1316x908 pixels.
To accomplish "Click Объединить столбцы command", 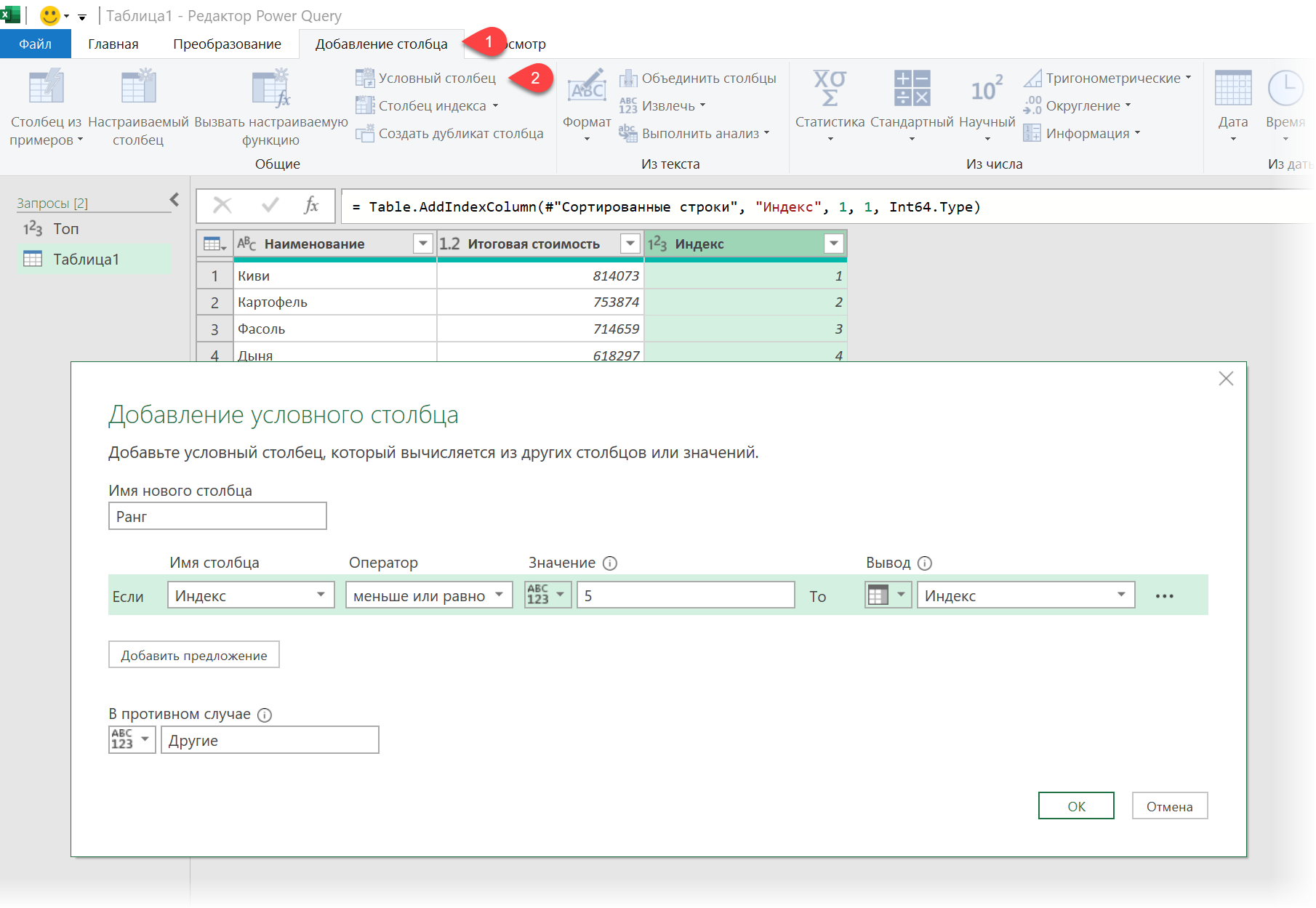I will [x=697, y=78].
